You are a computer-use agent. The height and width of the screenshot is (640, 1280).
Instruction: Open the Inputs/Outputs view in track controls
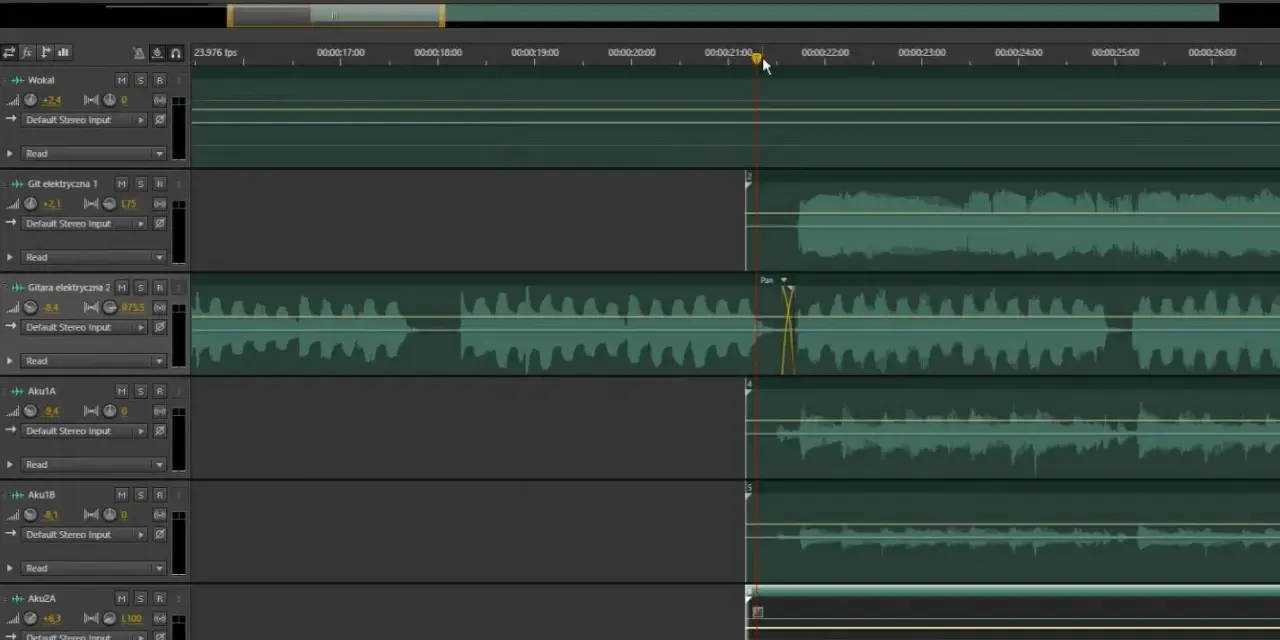9,52
